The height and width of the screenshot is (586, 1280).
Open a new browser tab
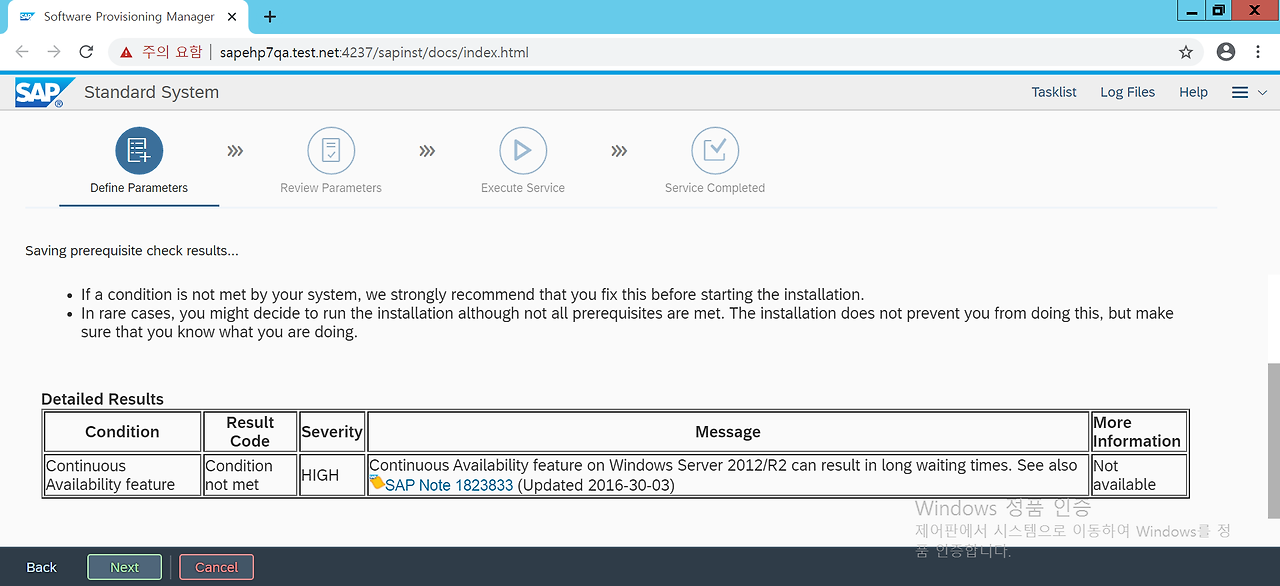click(270, 16)
